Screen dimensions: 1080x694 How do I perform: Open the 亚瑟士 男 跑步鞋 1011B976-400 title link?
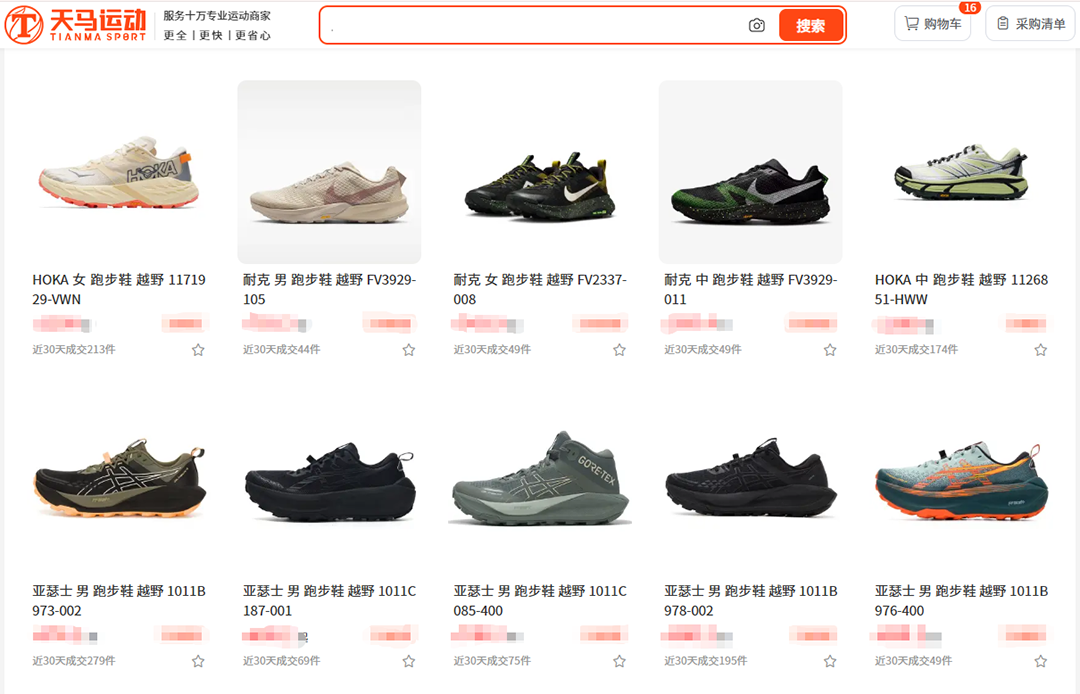click(962, 600)
